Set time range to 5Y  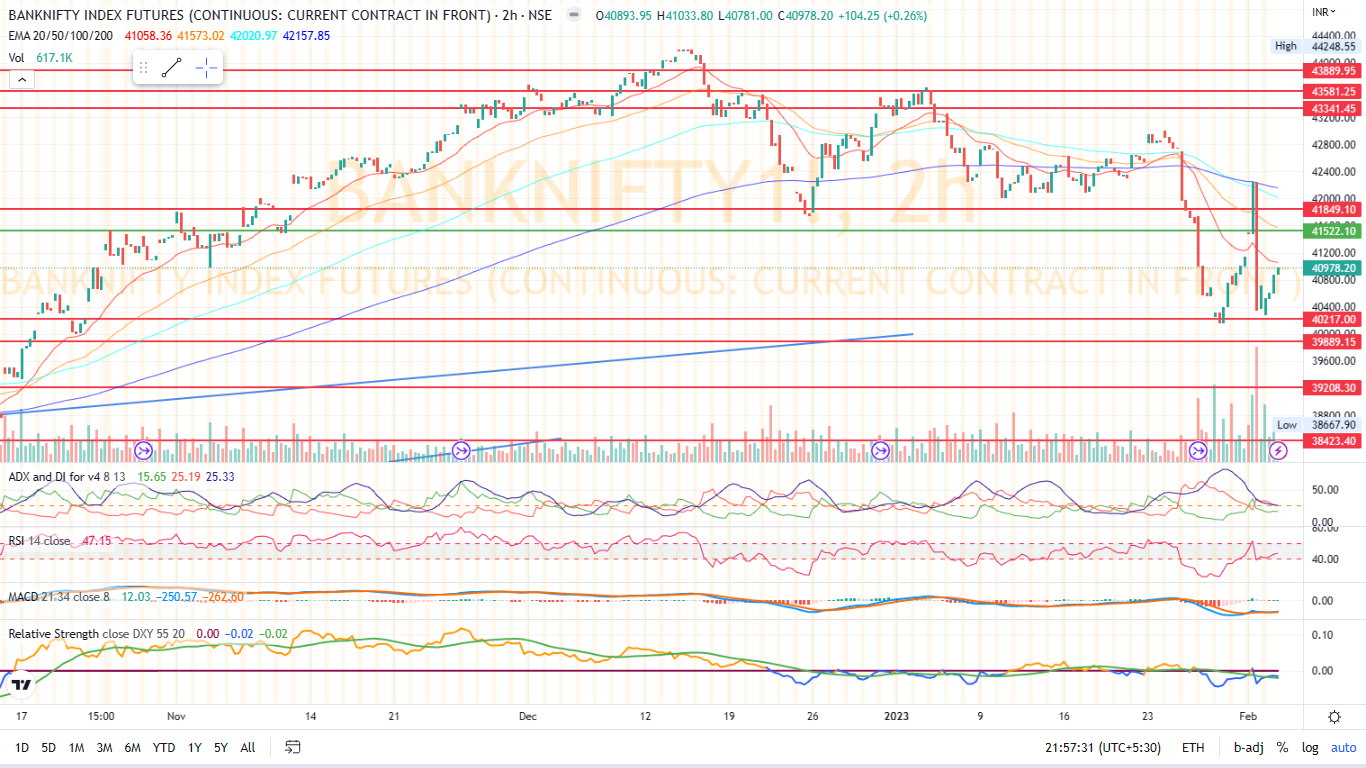[x=220, y=747]
